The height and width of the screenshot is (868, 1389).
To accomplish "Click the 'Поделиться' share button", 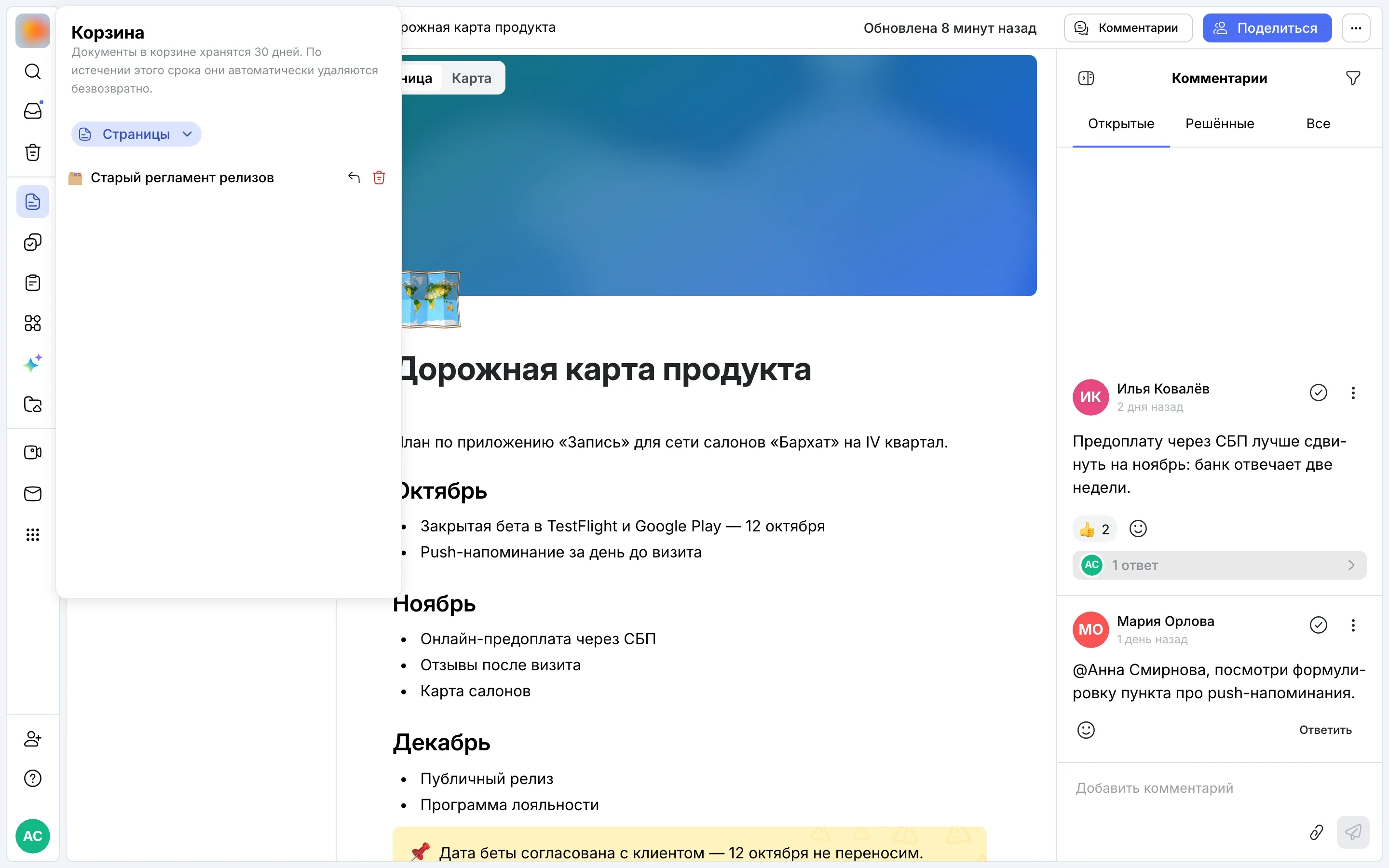I will pyautogui.click(x=1267, y=28).
